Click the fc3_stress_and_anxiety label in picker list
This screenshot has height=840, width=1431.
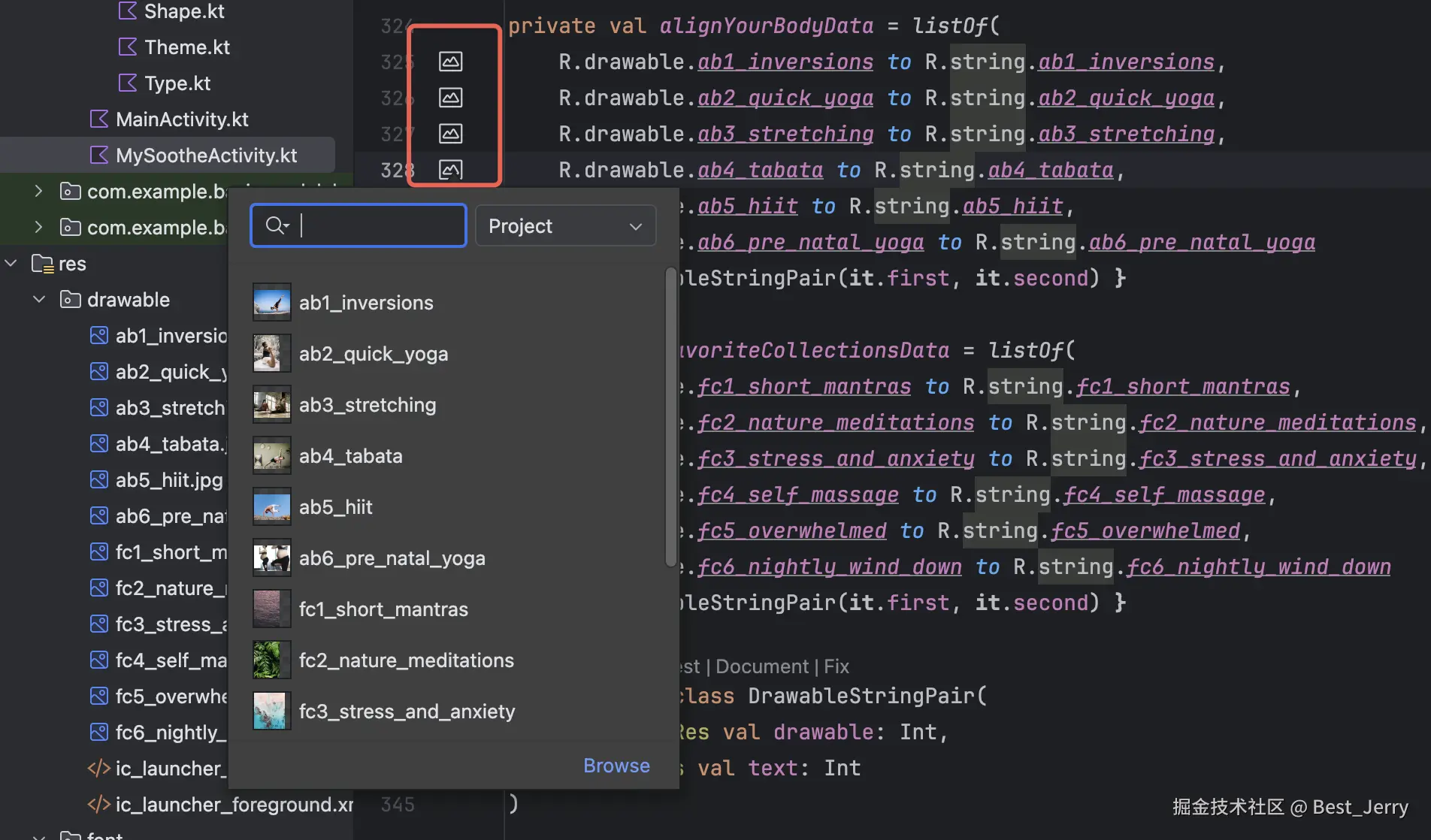pyautogui.click(x=407, y=711)
